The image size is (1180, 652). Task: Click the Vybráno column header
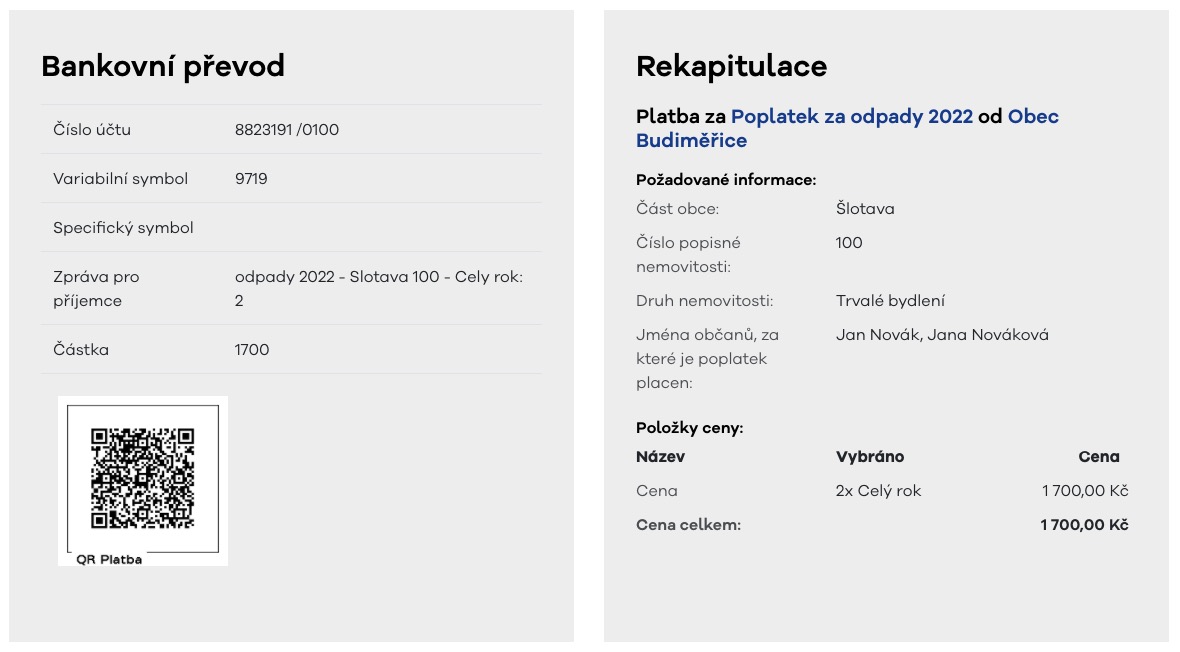coord(870,457)
